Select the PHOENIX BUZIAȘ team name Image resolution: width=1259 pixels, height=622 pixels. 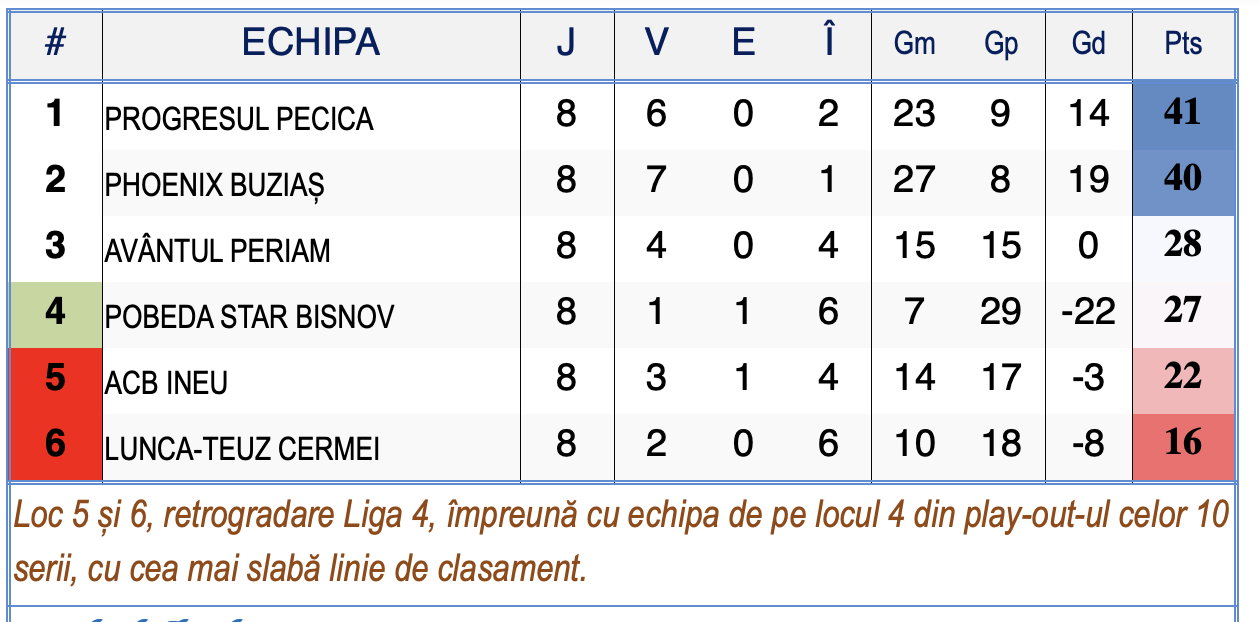pyautogui.click(x=215, y=186)
